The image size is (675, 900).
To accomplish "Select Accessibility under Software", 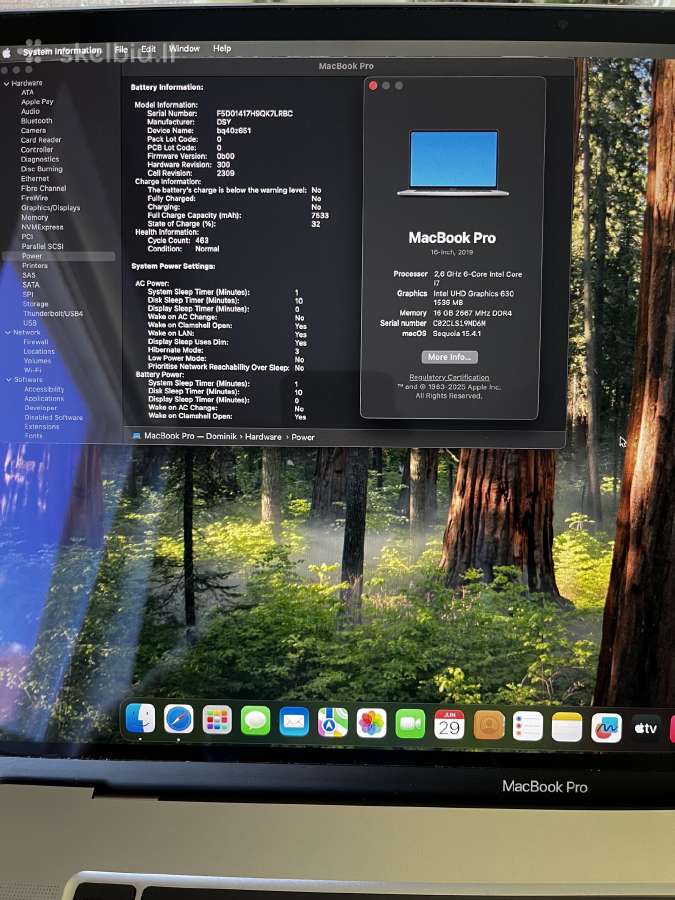I will point(44,389).
